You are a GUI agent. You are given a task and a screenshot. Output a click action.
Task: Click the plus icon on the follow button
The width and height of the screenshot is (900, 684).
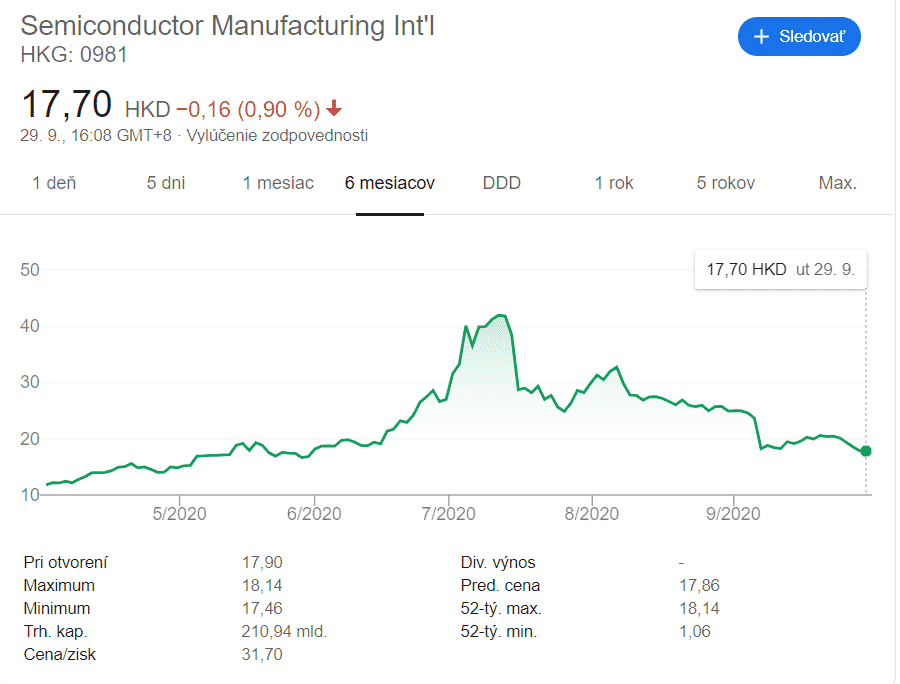coord(762,37)
